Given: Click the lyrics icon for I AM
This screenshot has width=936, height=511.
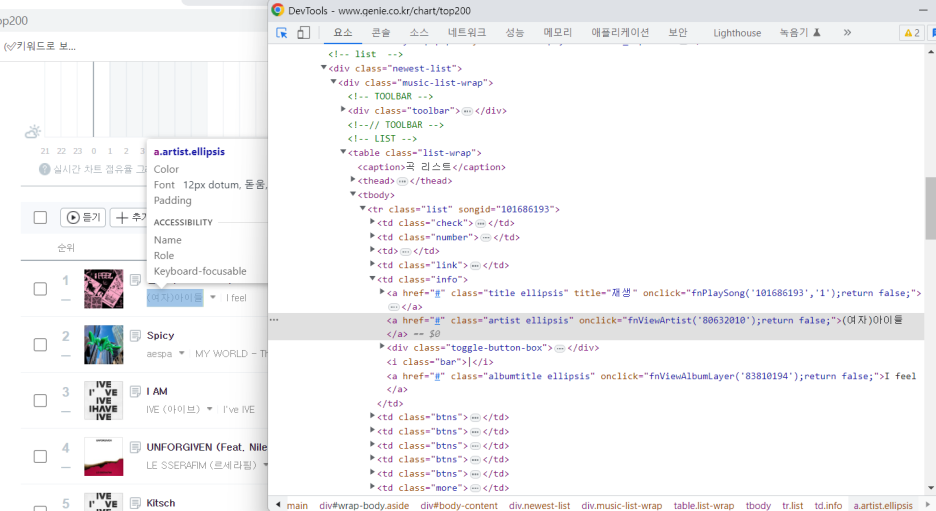Looking at the screenshot, I should click(x=136, y=392).
